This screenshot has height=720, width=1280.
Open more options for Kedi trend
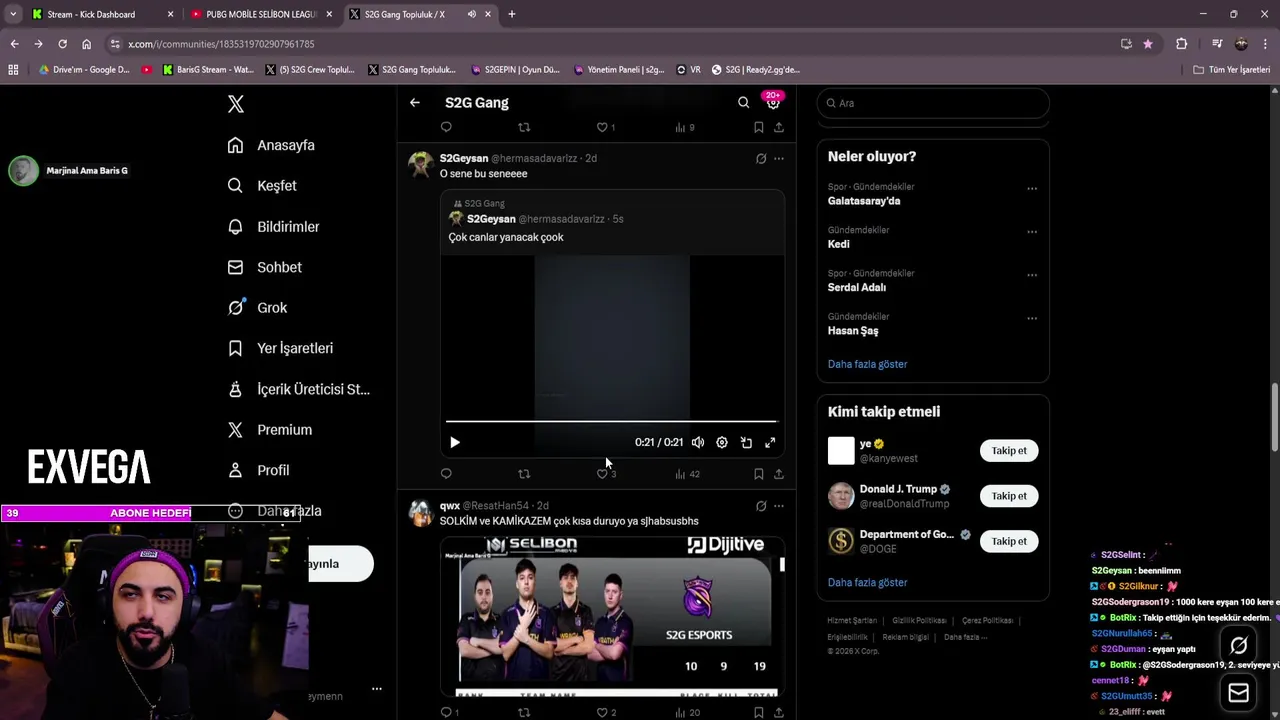(1032, 232)
